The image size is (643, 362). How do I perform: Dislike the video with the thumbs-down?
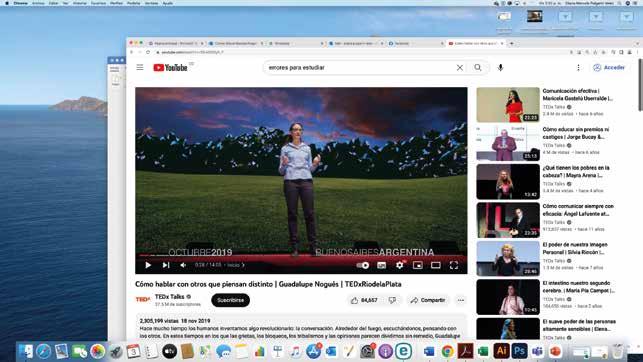coord(392,301)
